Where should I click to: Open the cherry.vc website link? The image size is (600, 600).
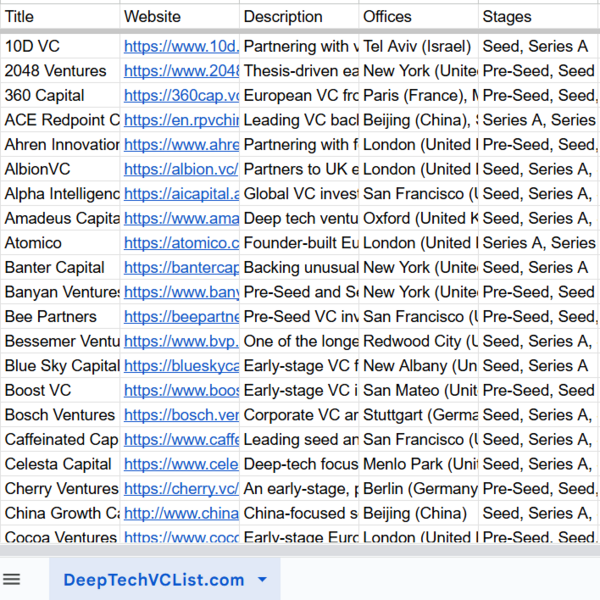[x=181, y=488]
